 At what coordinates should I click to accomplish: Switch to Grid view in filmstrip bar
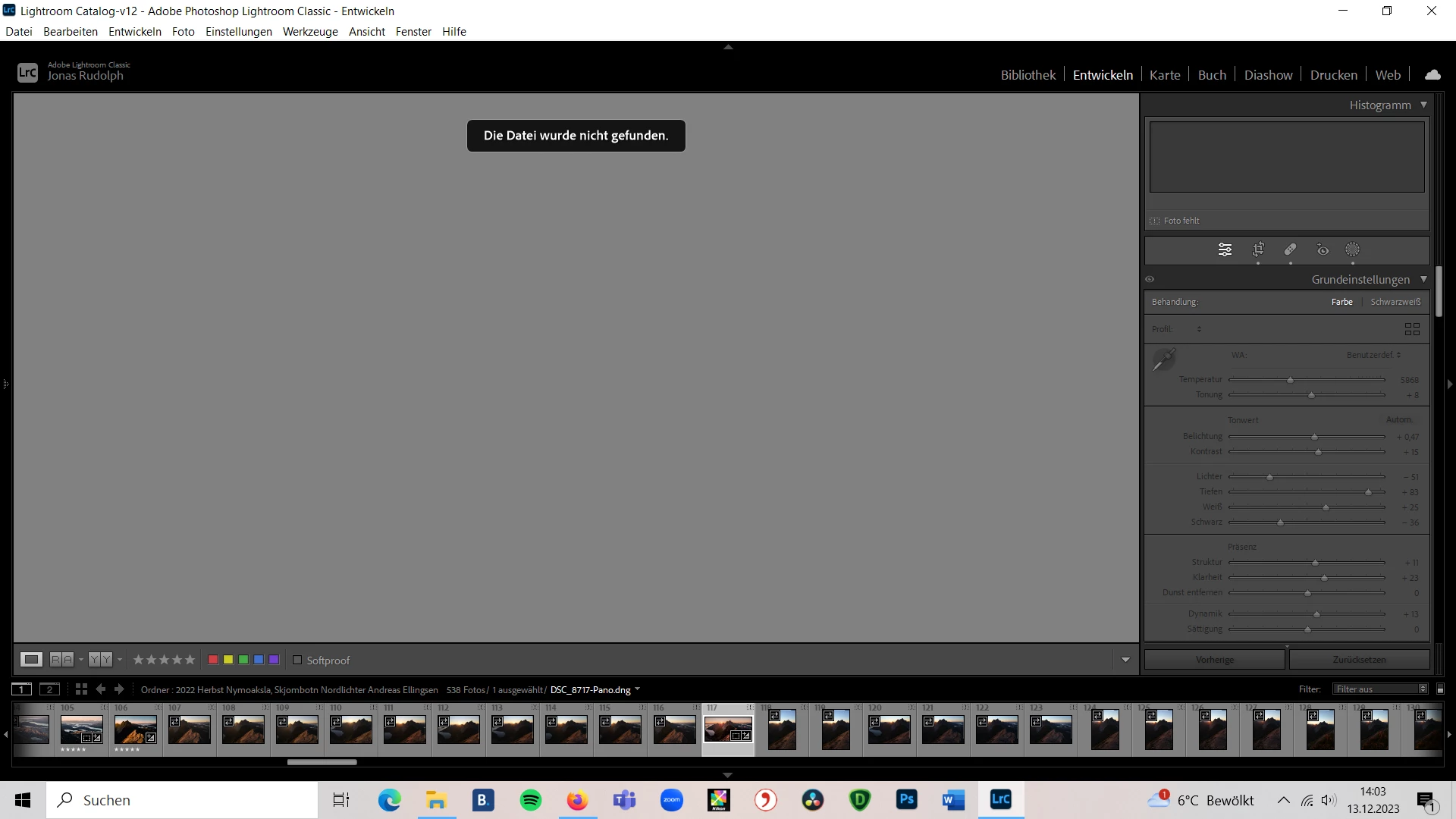[81, 689]
